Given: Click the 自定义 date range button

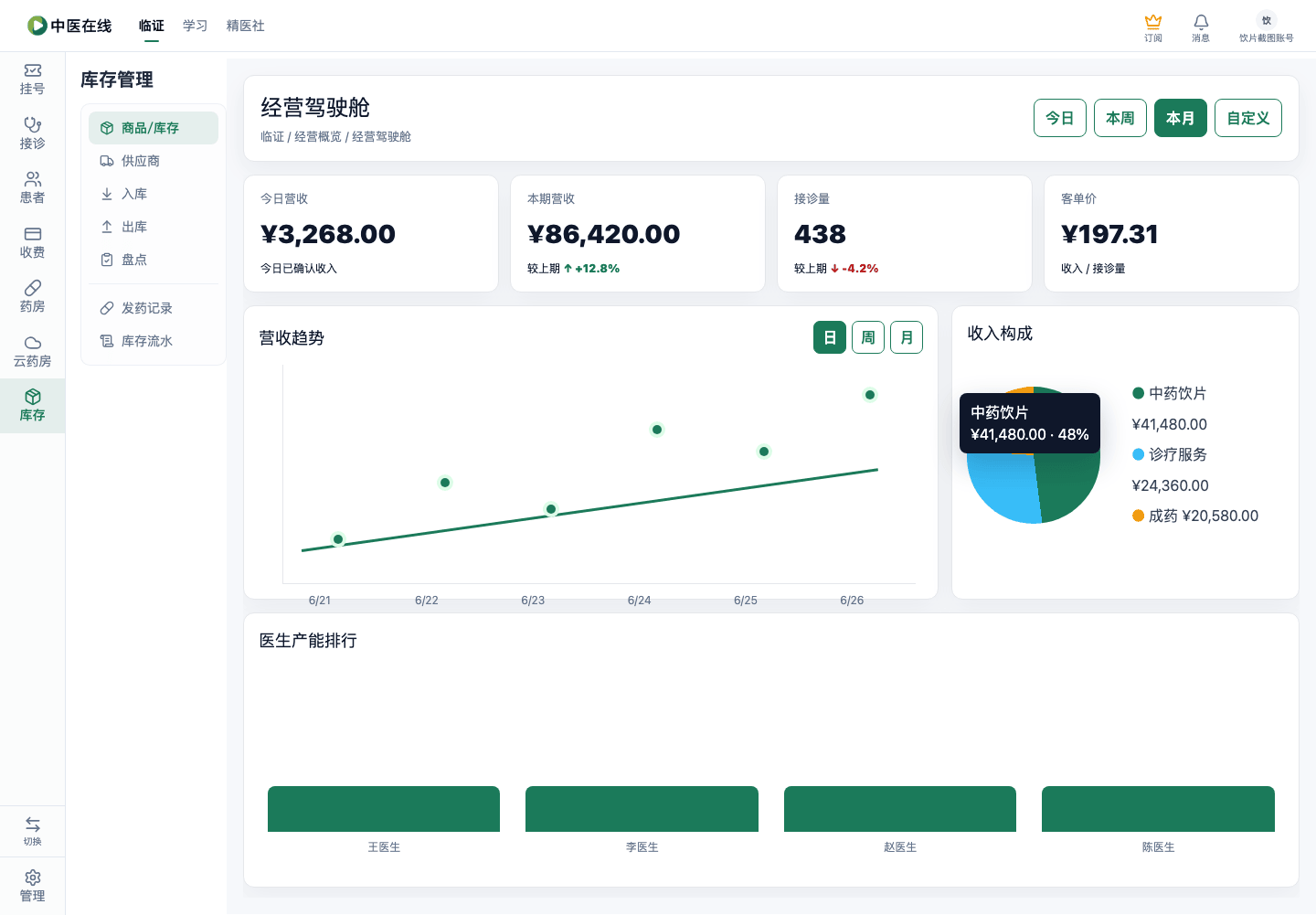Looking at the screenshot, I should pos(1248,118).
